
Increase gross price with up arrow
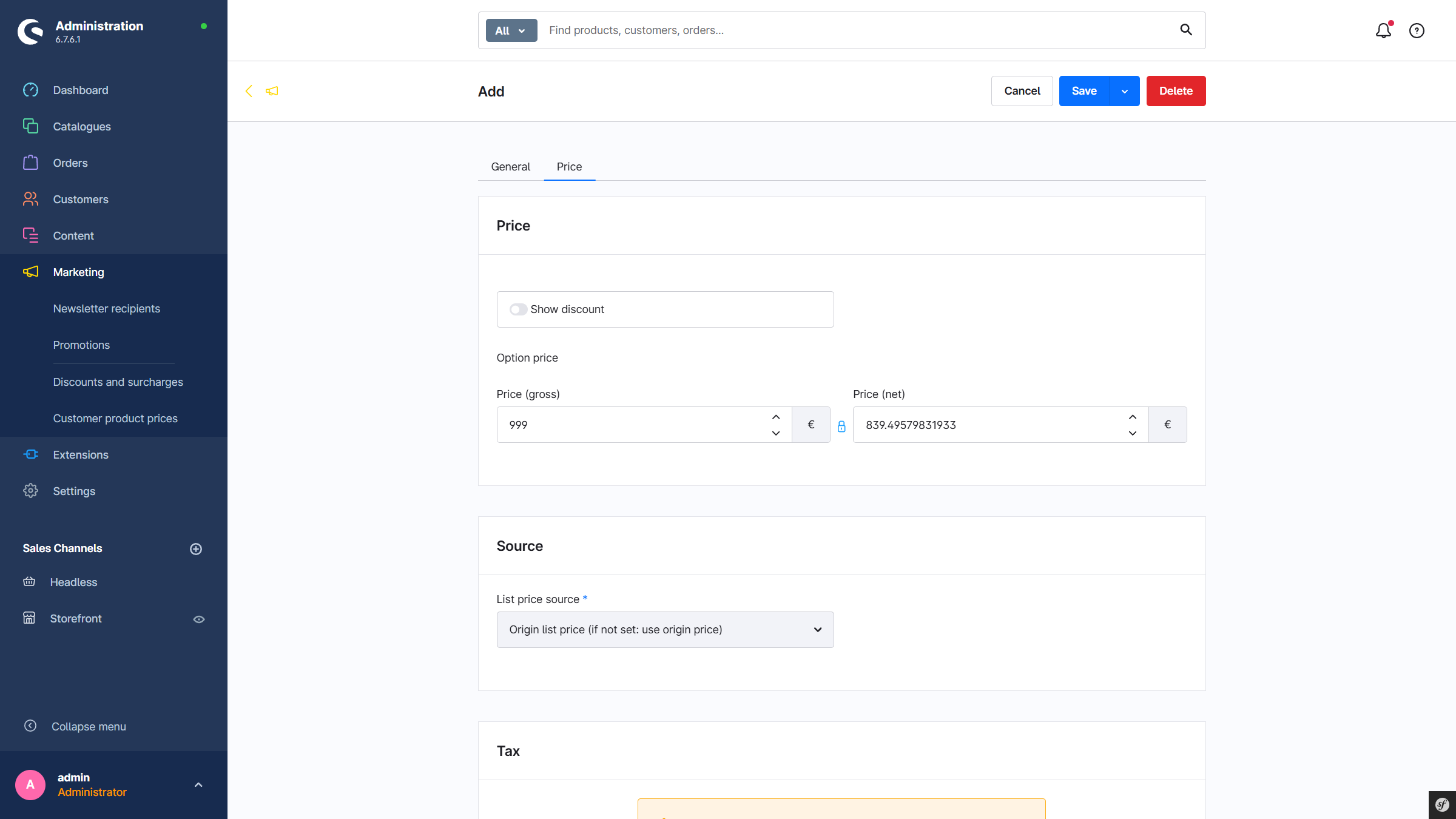point(776,417)
